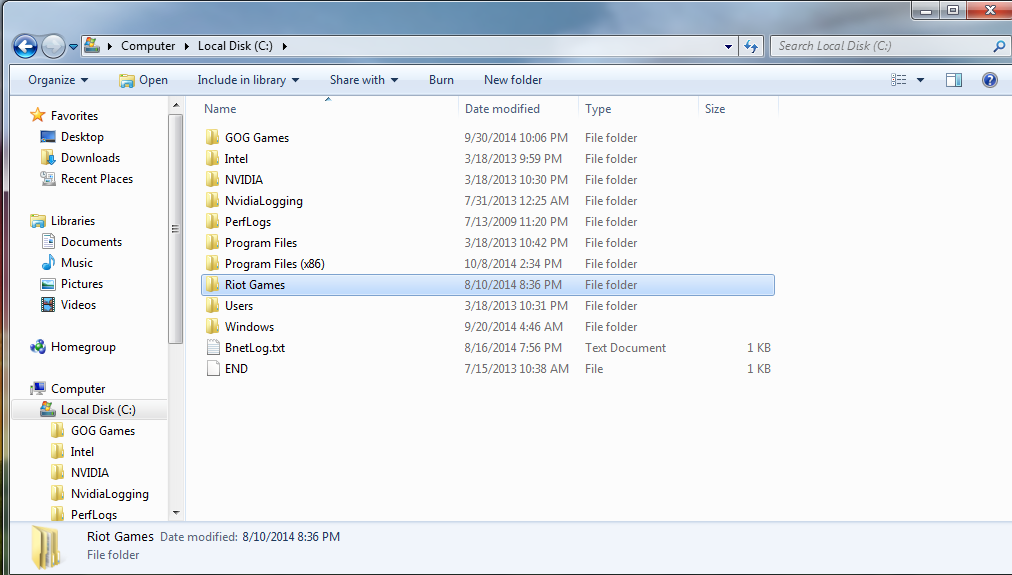The image size is (1012, 575).
Task: Open GOG Games in the navigation tree
Action: pos(103,430)
